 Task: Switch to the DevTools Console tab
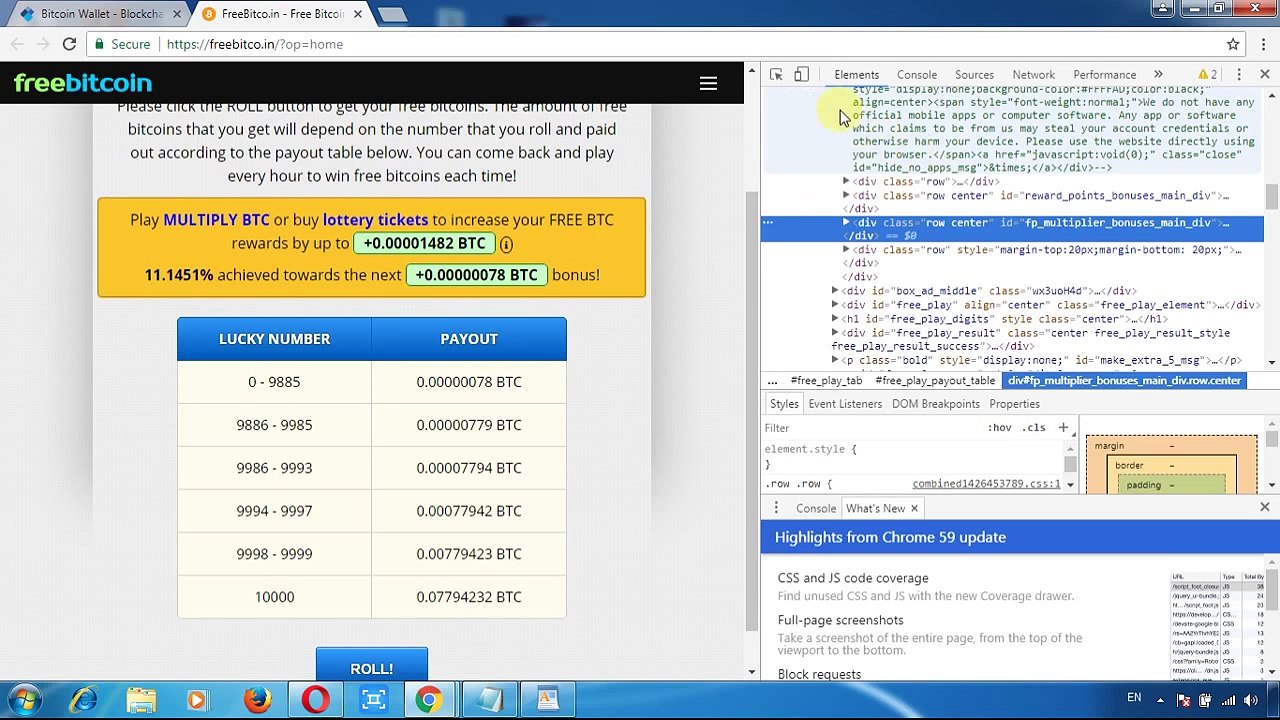click(917, 75)
